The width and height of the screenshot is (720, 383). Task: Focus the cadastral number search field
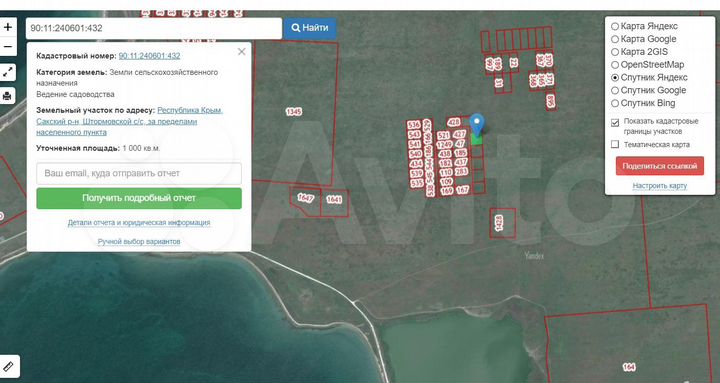tap(154, 28)
